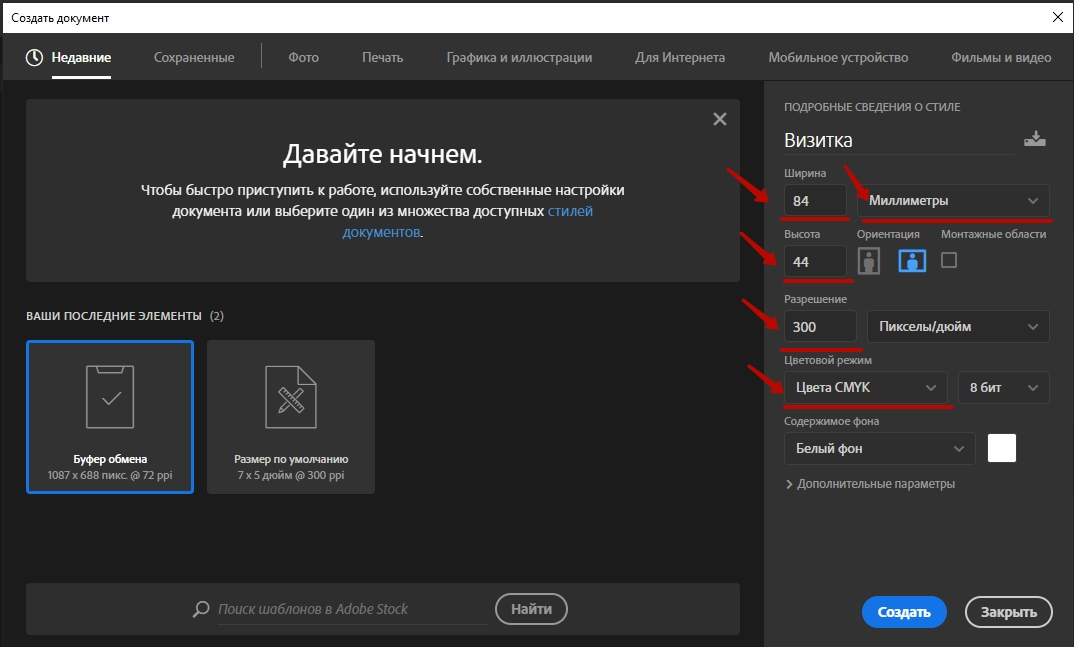Close the Давайте начнем banner with X
Image resolution: width=1074 pixels, height=647 pixels.
[719, 119]
